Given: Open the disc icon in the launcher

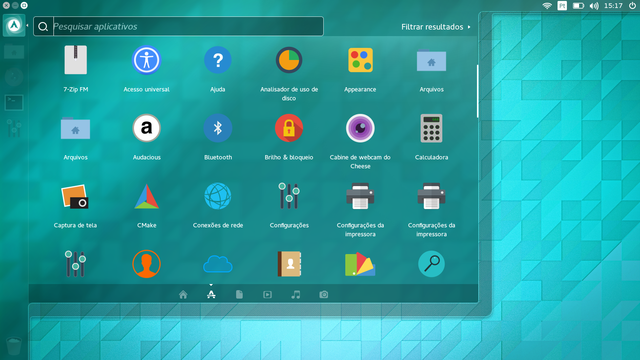Looking at the screenshot, I should [14, 77].
